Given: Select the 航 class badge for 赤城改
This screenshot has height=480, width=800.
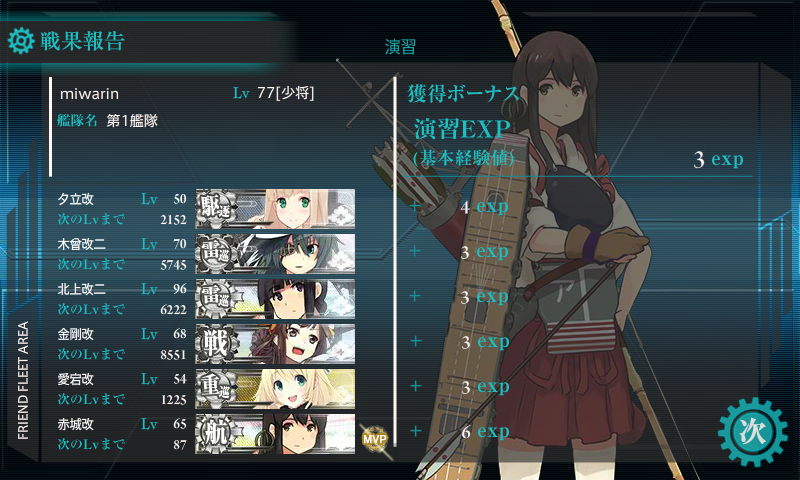Looking at the screenshot, I should 216,434.
